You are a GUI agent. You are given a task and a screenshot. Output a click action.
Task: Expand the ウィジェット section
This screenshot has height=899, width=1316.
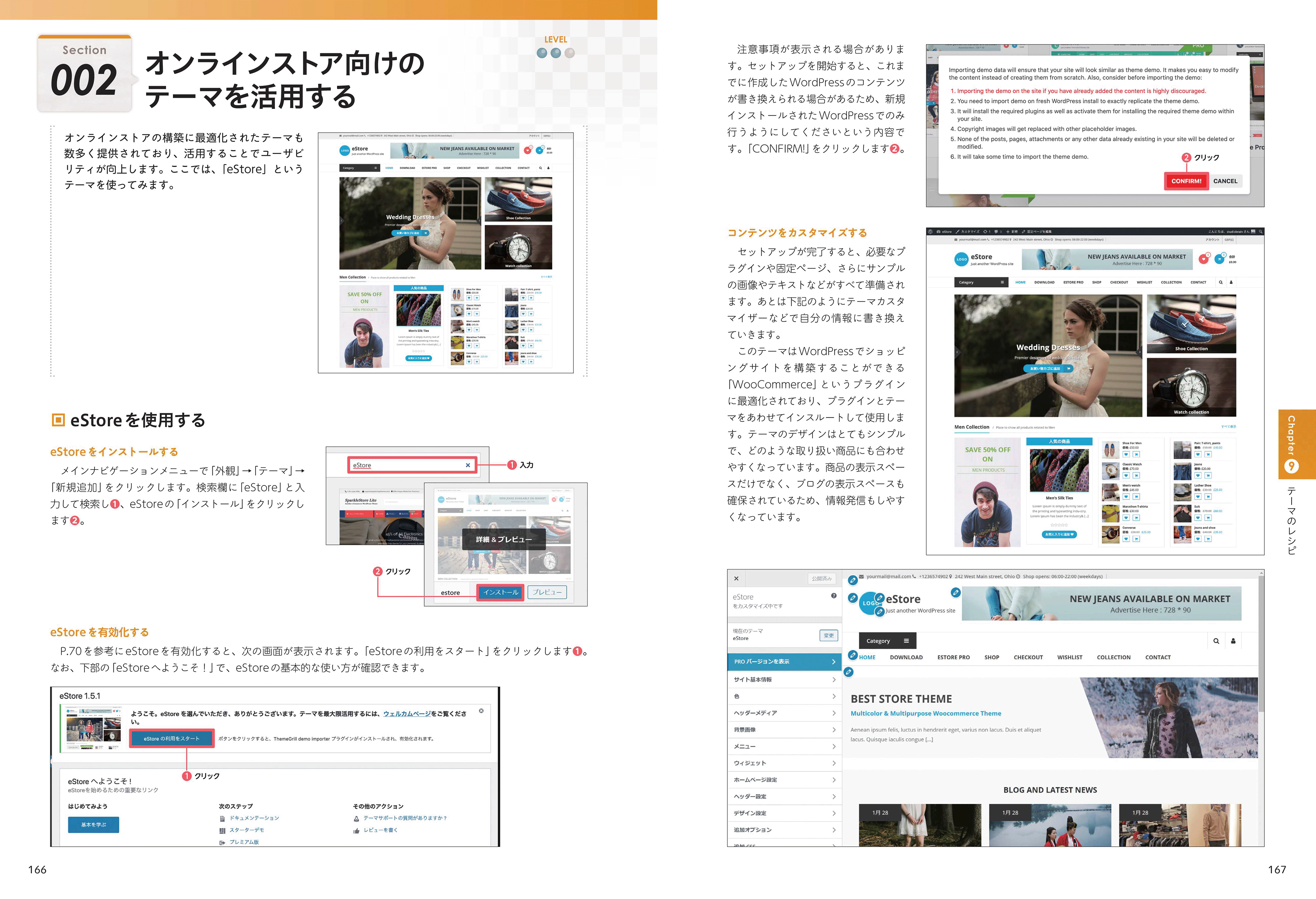[x=784, y=763]
